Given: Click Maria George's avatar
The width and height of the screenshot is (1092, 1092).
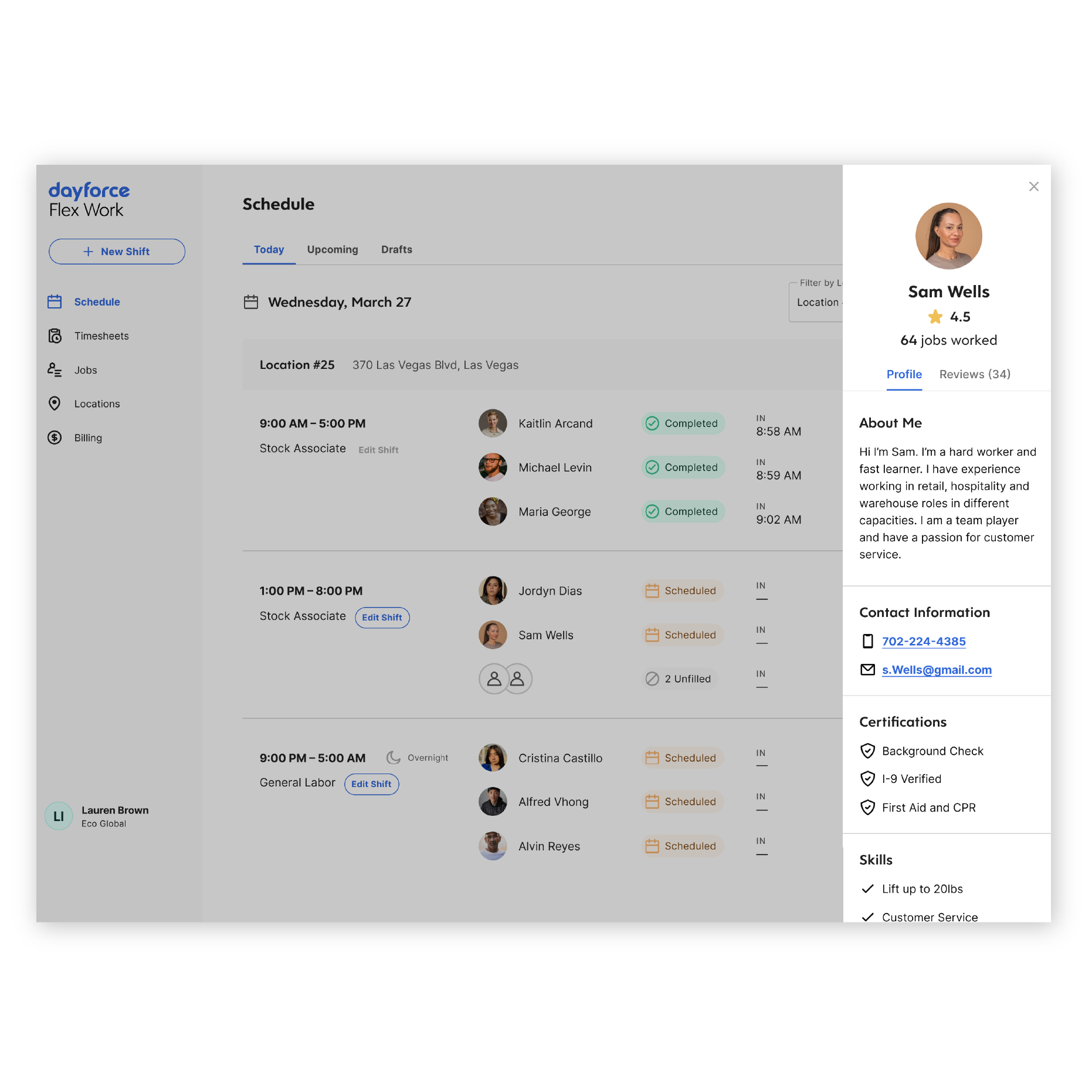Looking at the screenshot, I should point(493,511).
